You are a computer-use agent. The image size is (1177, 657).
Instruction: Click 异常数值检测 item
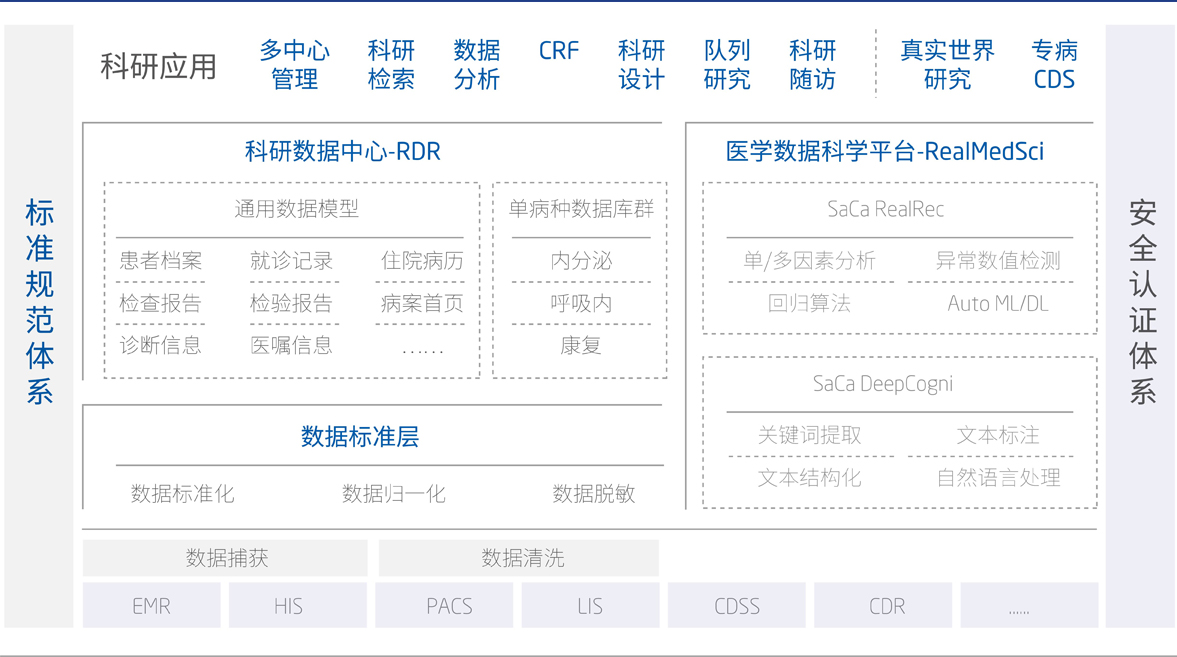coord(998,261)
